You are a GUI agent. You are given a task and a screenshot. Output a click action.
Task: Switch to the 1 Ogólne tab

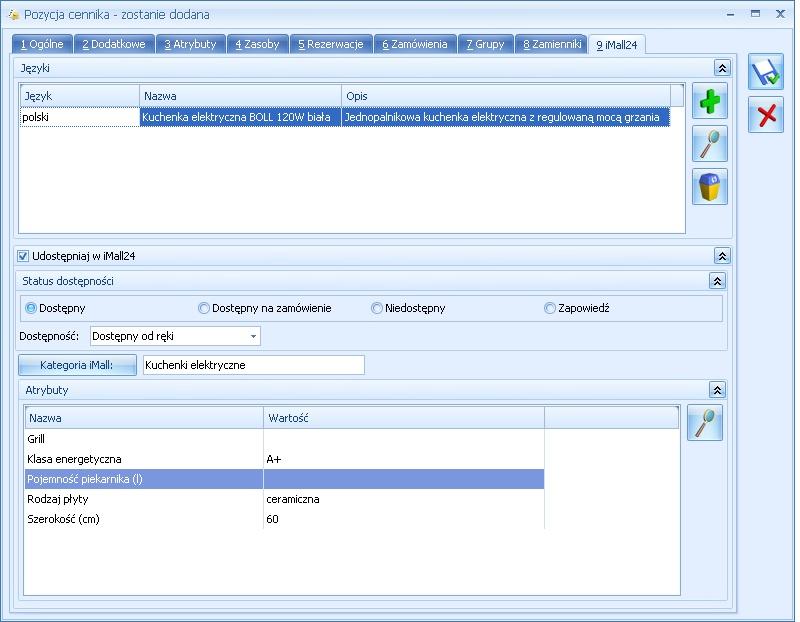42,44
